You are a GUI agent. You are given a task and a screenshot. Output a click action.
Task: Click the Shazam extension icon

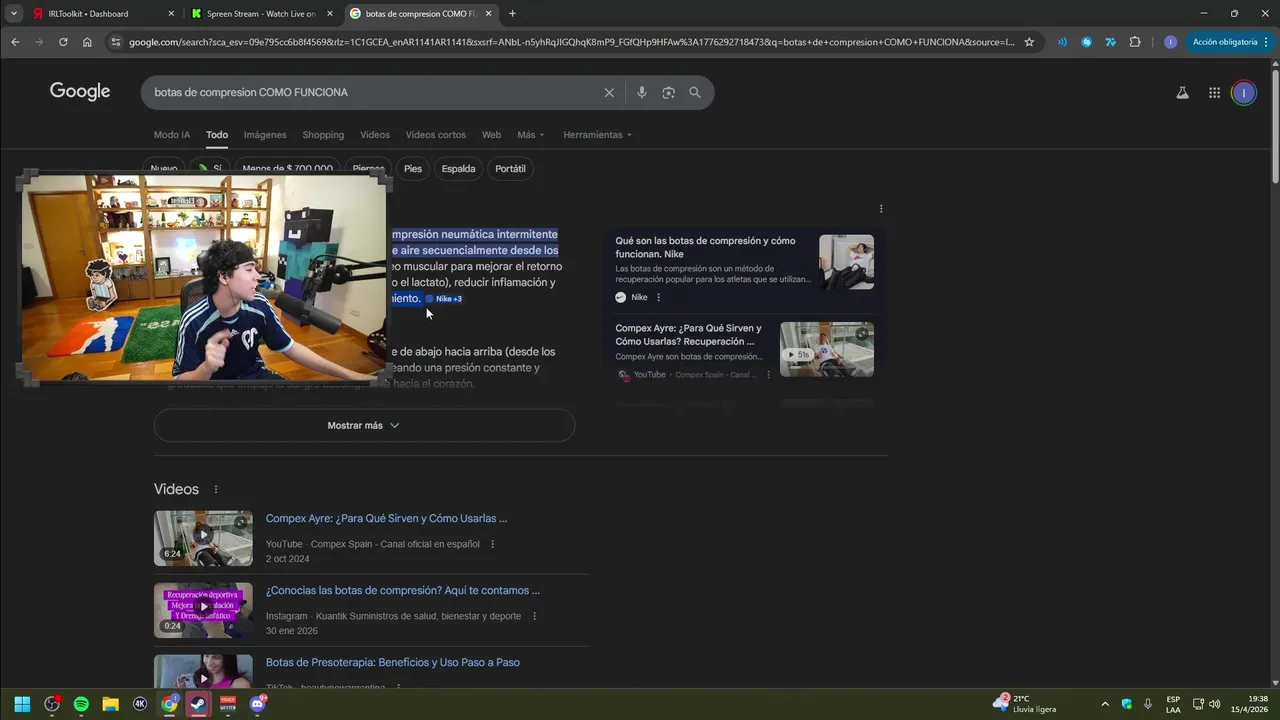pyautogui.click(x=1086, y=42)
